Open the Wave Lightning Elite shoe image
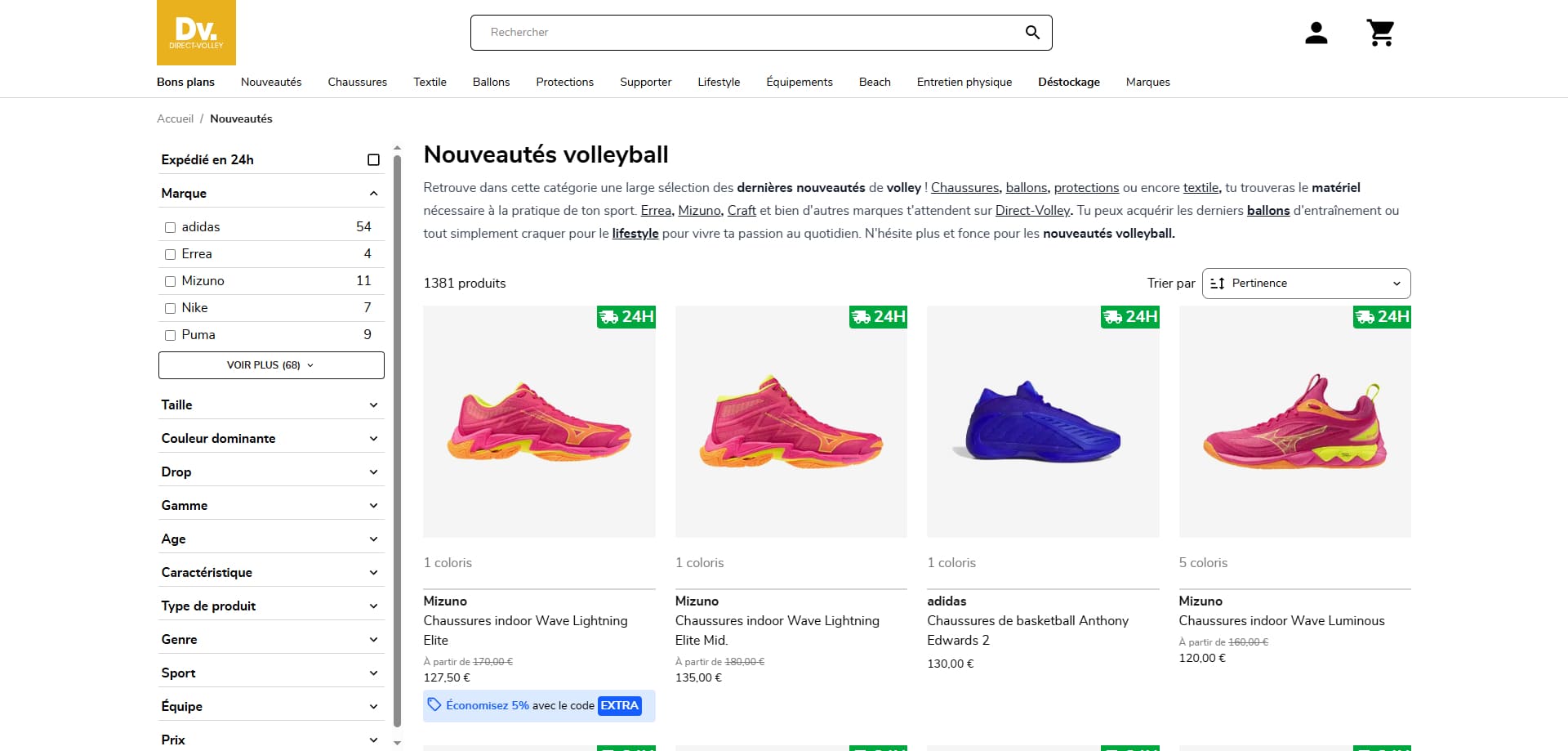This screenshot has height=751, width=1568. (539, 422)
